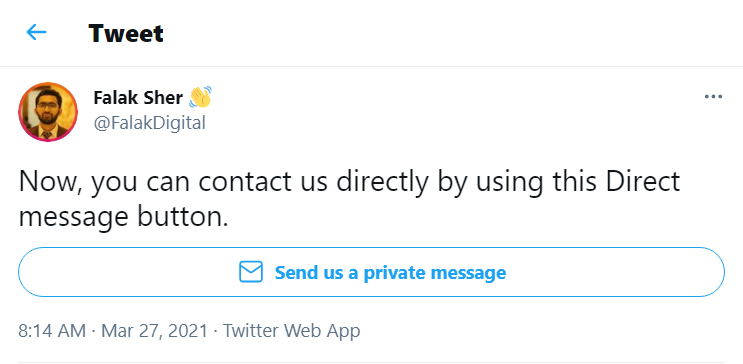Open the 8:14 AM timestamp link
This screenshot has height=364, width=743.
(x=52, y=330)
